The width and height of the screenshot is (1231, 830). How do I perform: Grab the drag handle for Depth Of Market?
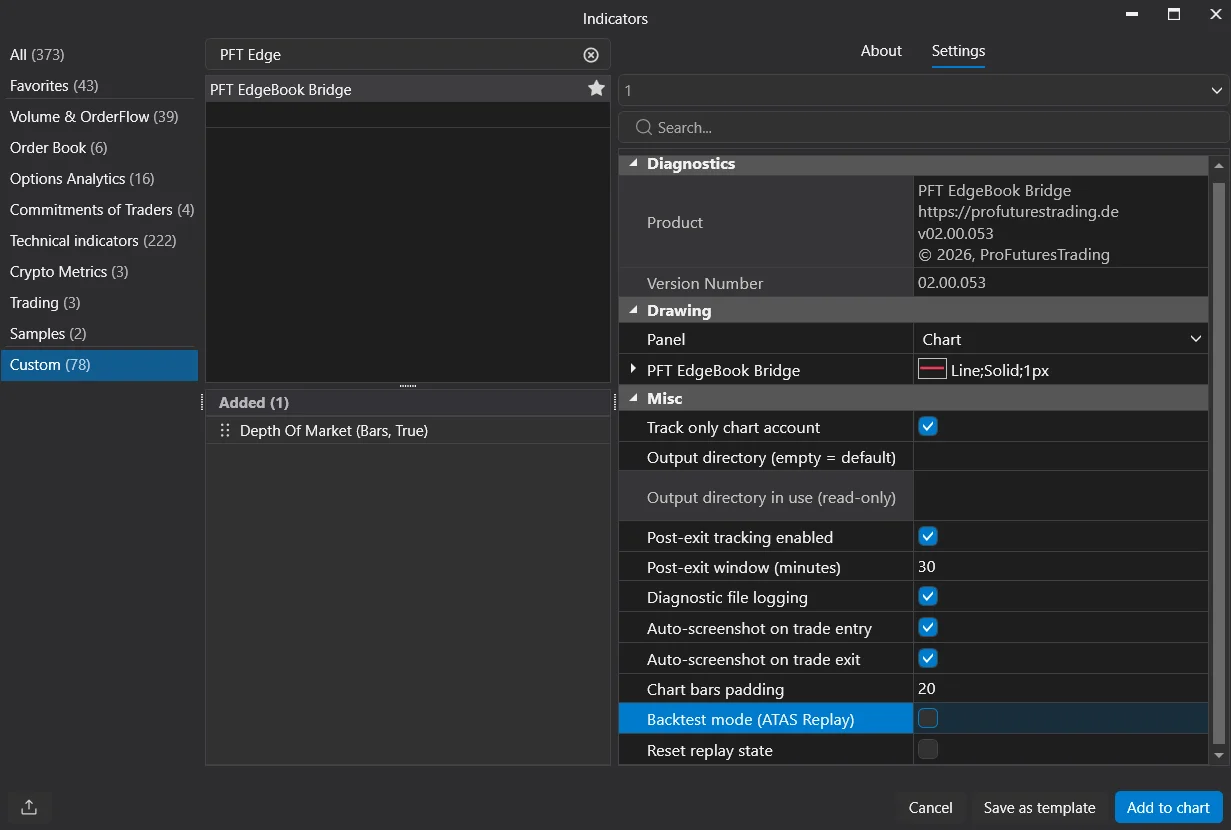tap(225, 431)
